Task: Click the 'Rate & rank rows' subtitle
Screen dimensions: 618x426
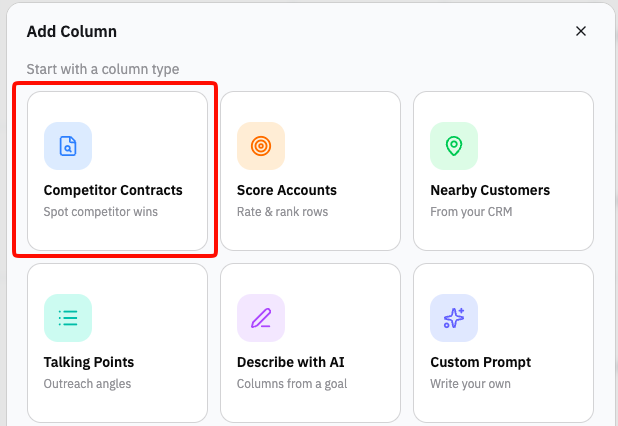Action: (x=283, y=212)
